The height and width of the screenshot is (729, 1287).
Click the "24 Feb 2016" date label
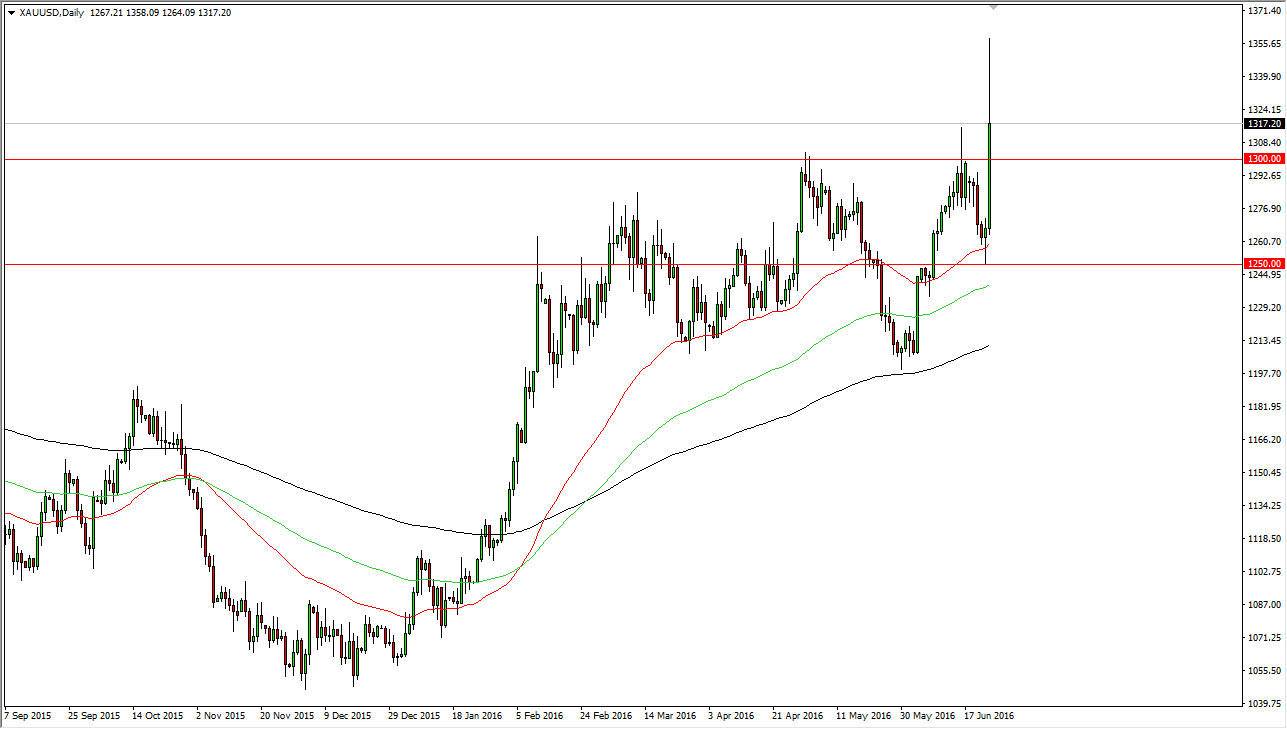(605, 716)
